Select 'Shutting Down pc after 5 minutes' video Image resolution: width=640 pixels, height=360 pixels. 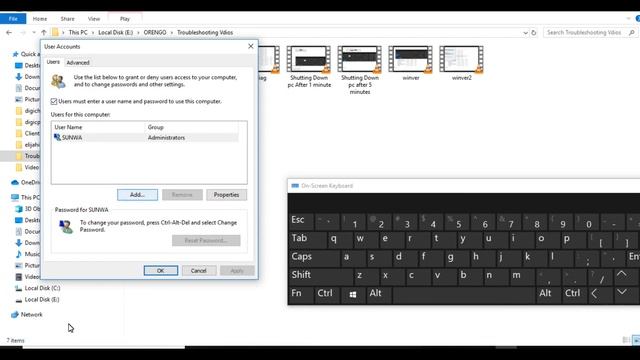coord(360,71)
